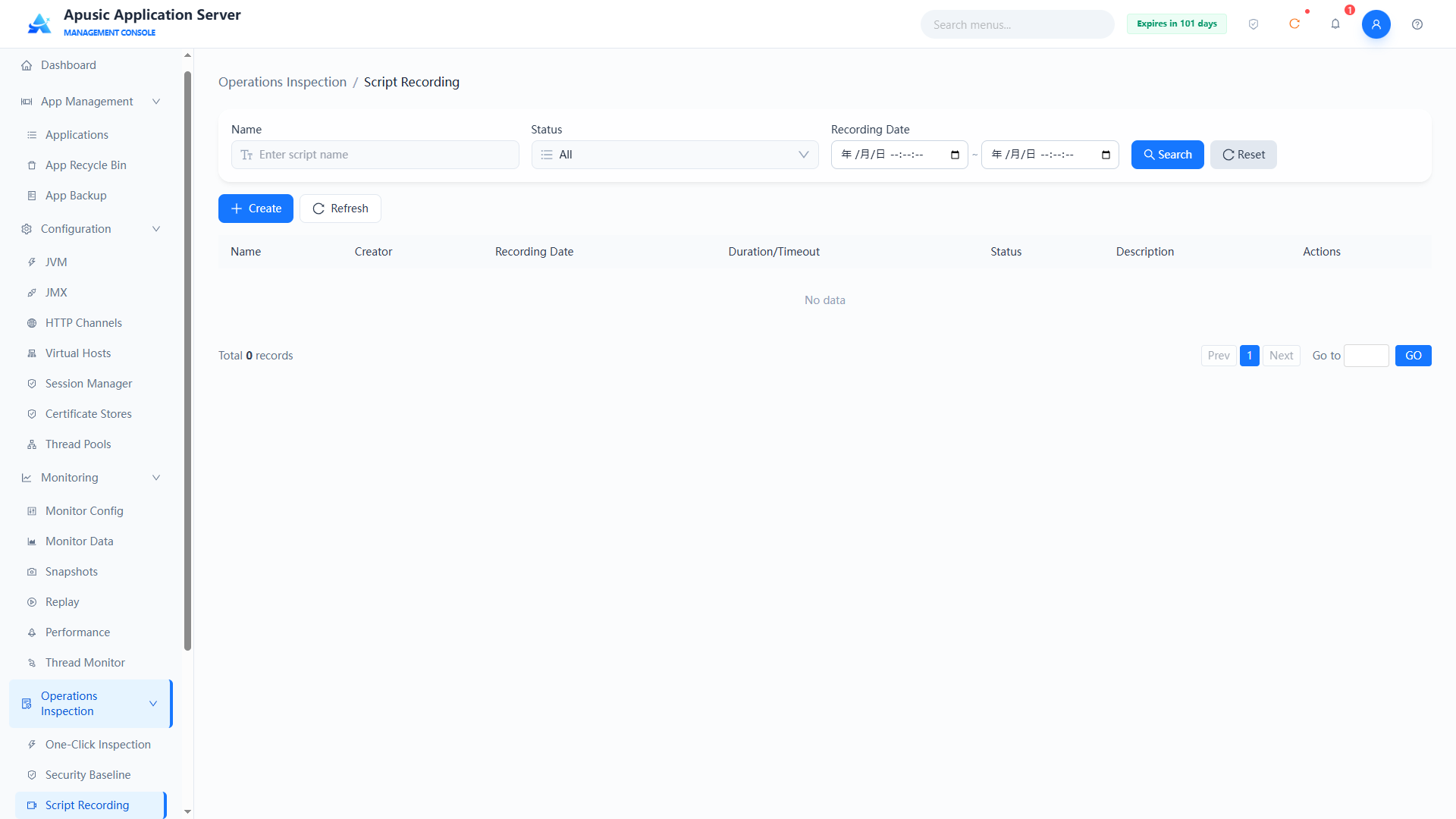
Task: Click the orange refresh icon in the header
Action: [x=1294, y=24]
